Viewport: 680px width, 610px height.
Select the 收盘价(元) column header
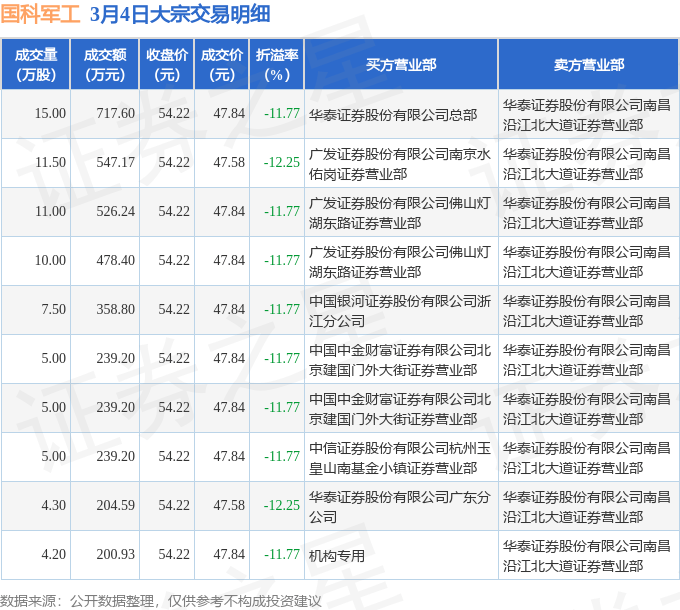167,65
